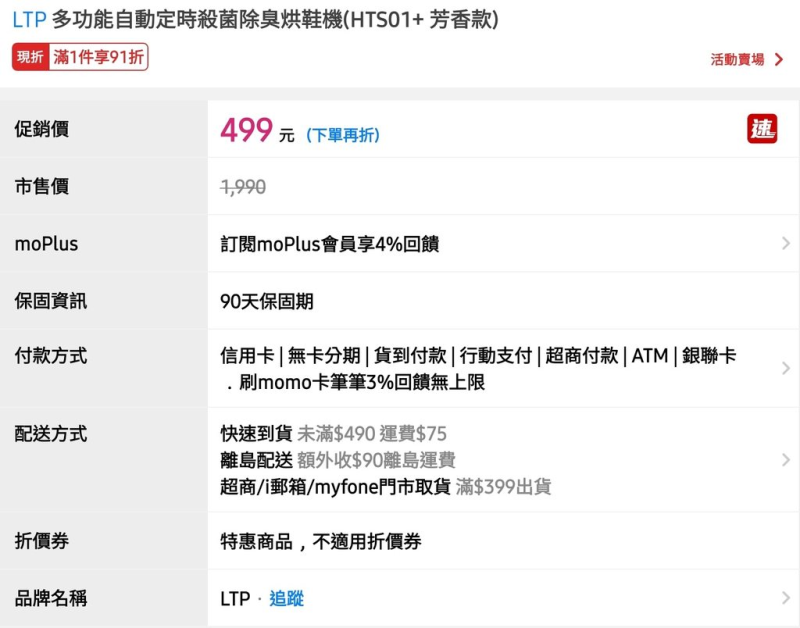The image size is (800, 628).
Task: Click the red 速 fast-delivery icon
Action: tap(762, 129)
